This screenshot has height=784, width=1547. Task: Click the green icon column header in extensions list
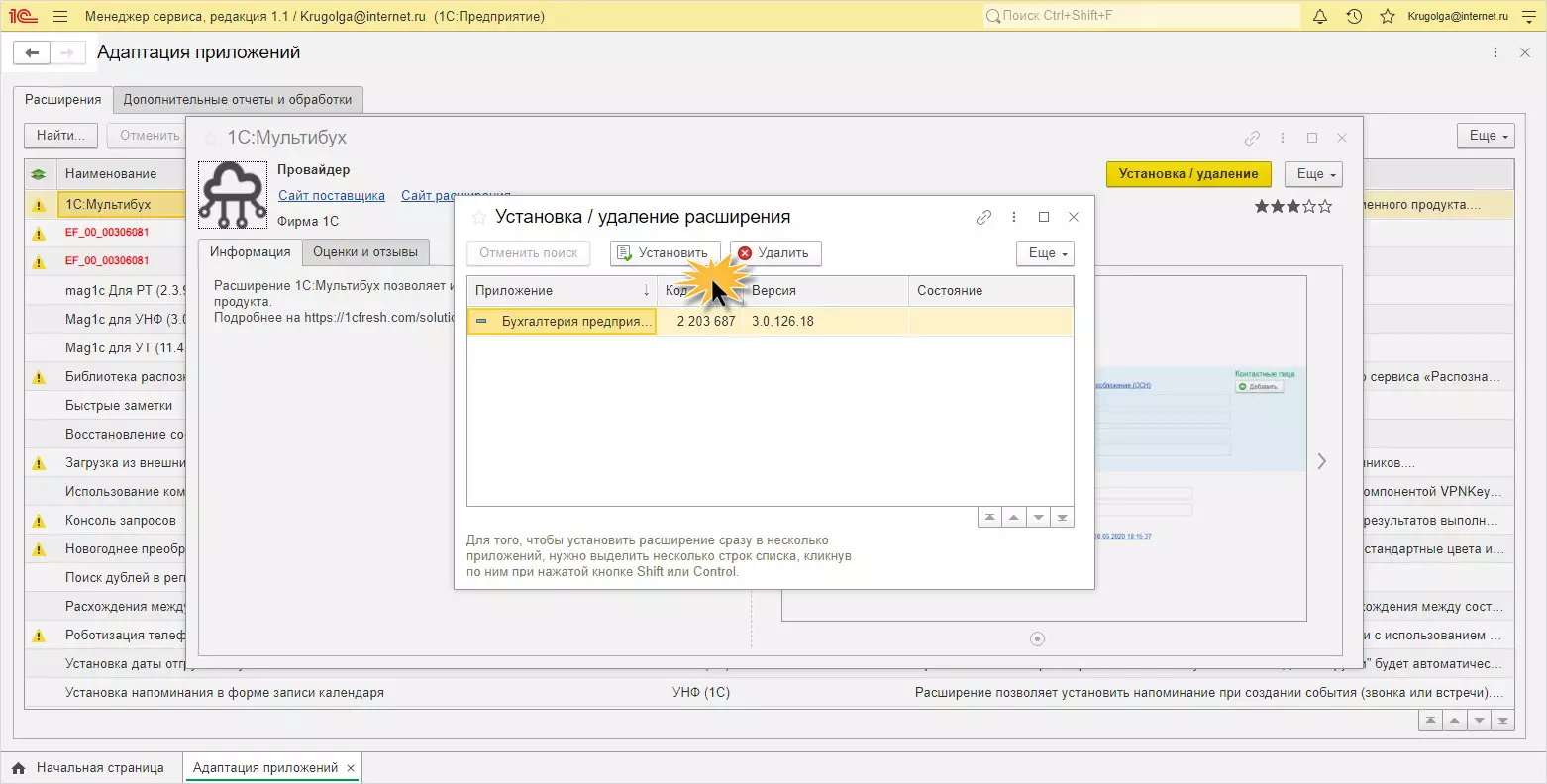(x=39, y=174)
